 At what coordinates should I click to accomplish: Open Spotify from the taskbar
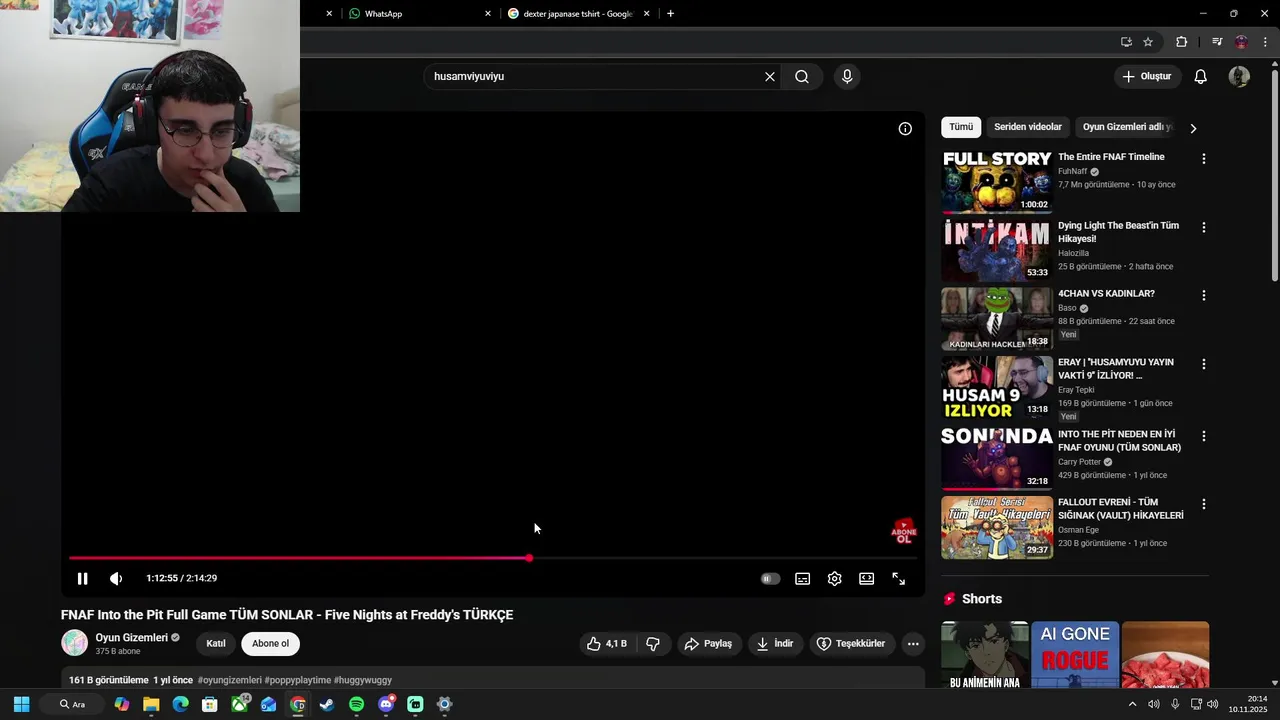click(357, 704)
